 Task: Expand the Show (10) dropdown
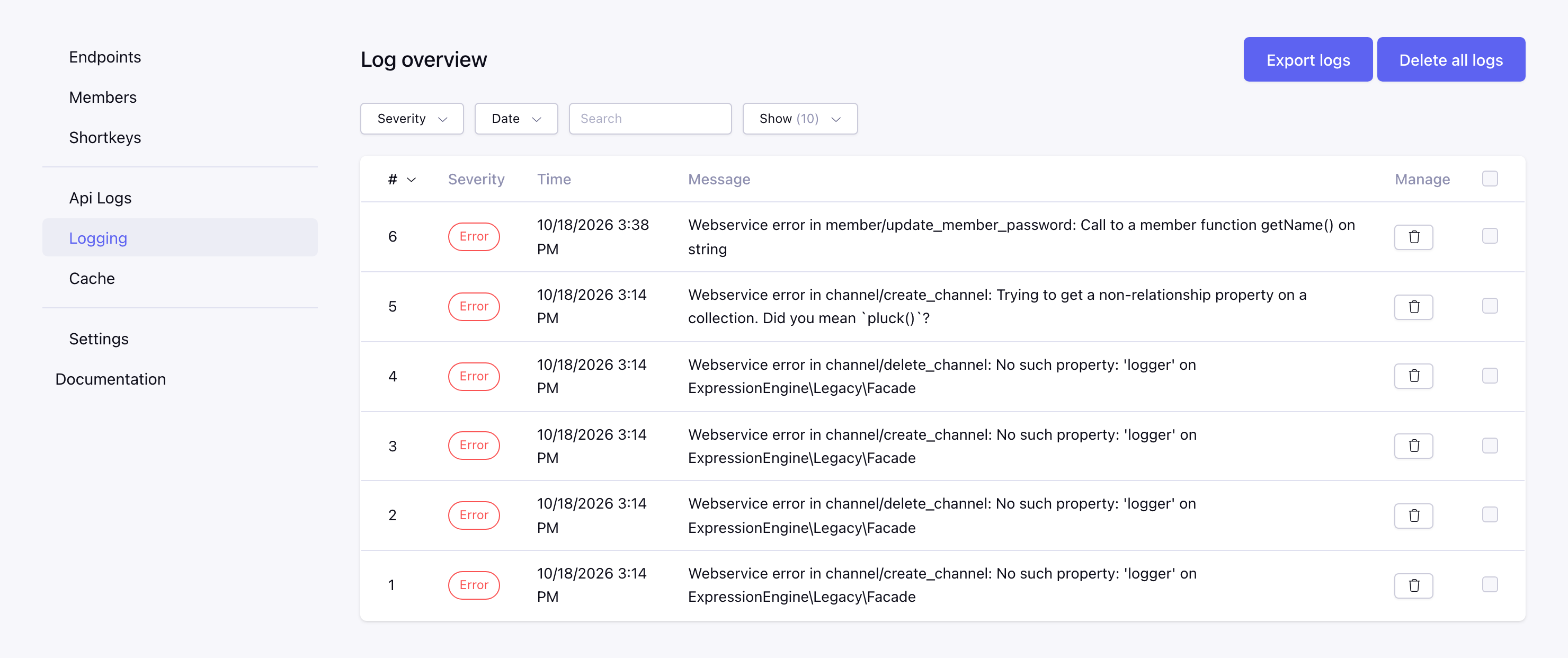tap(800, 119)
